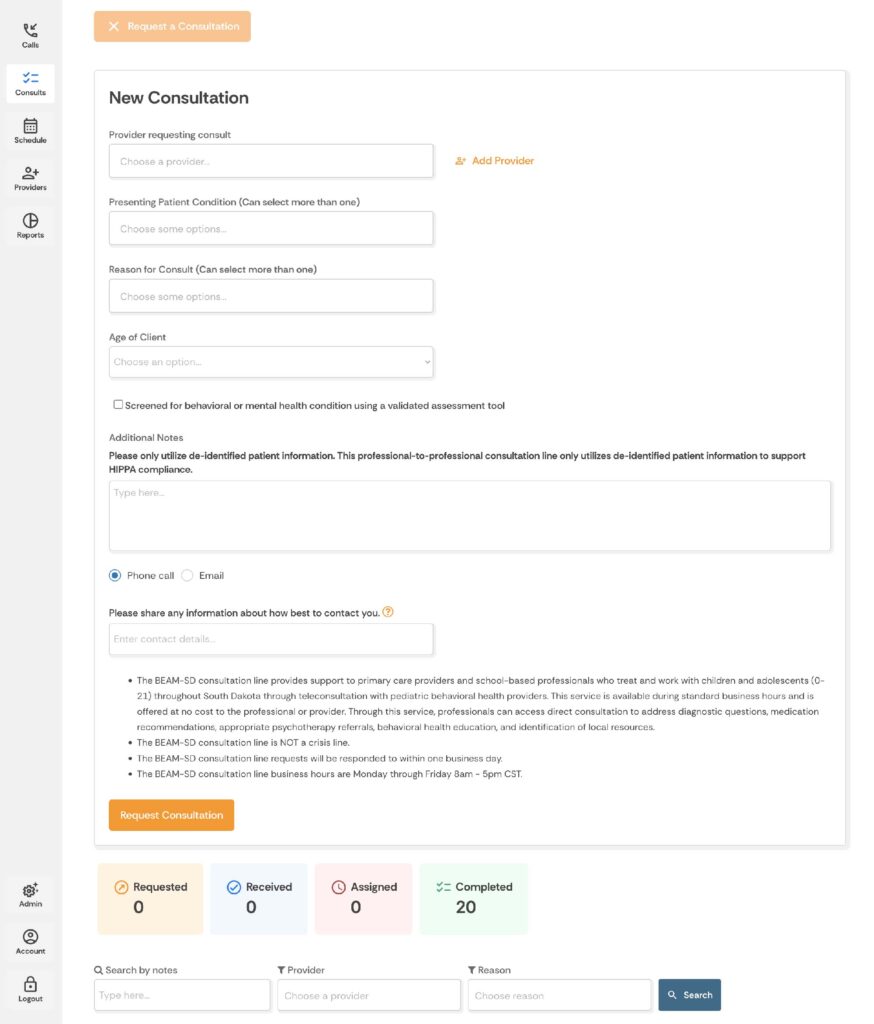874x1024 pixels.
Task: Select the Phone call radio option
Action: [115, 576]
